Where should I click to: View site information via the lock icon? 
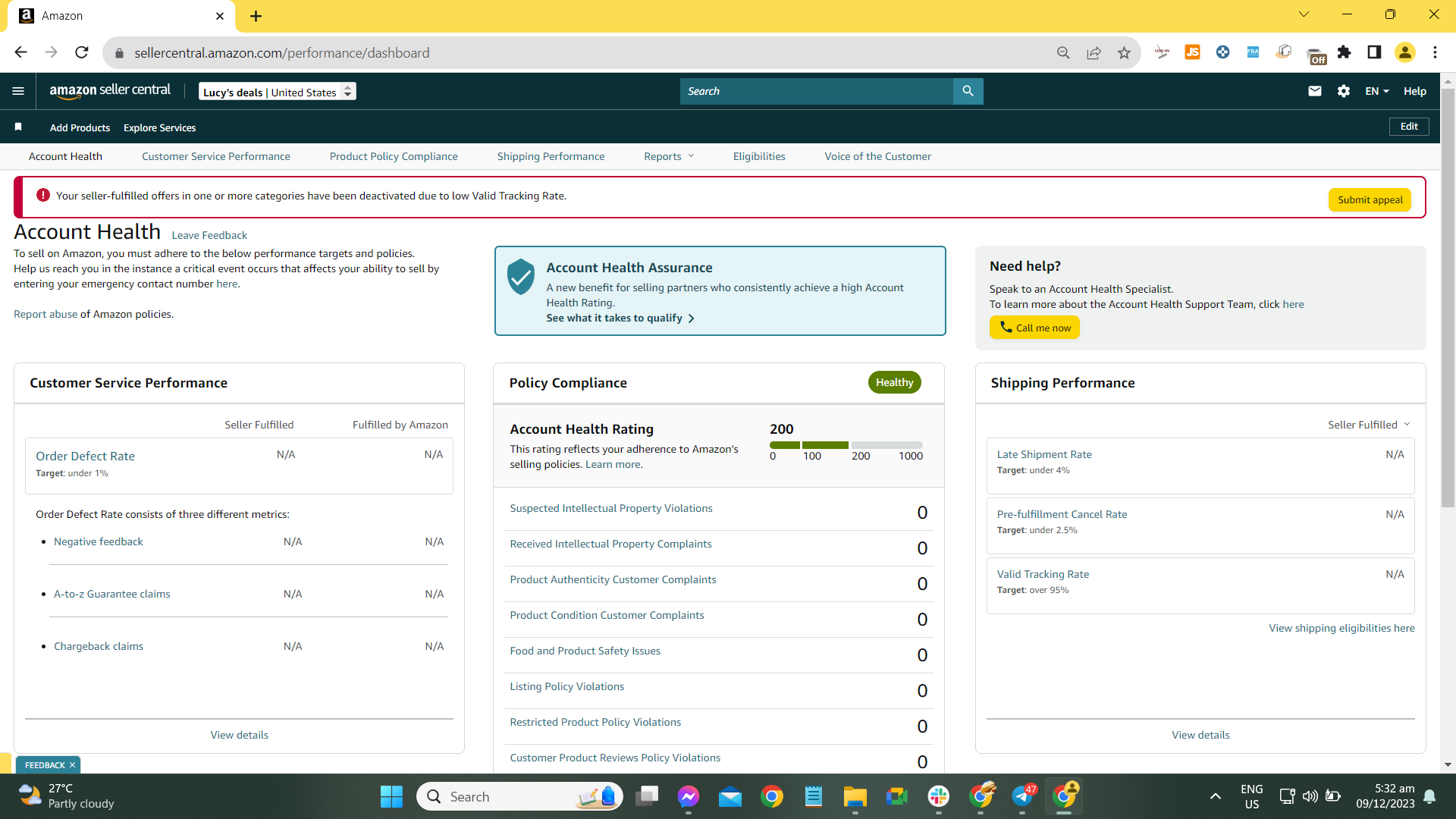tap(119, 53)
